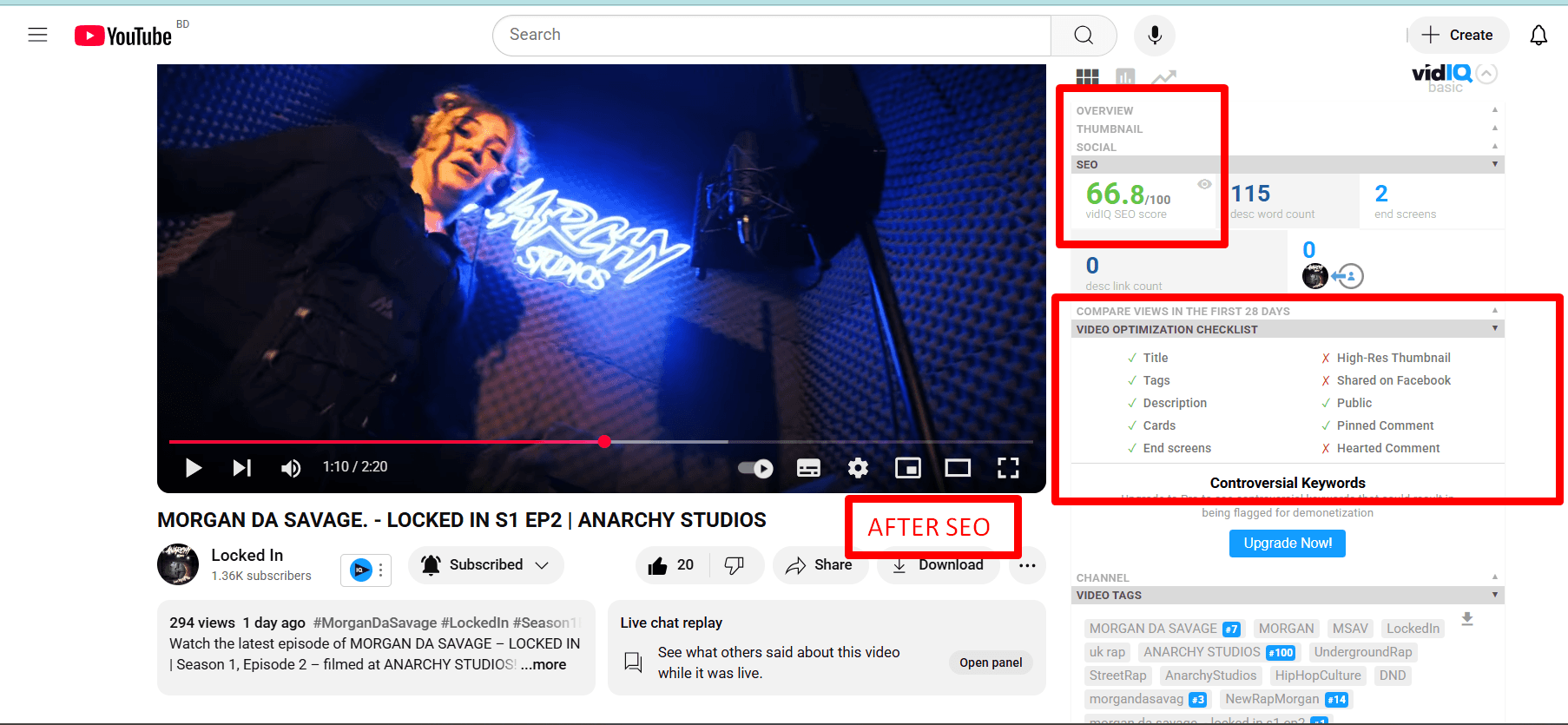Open more actions three-dot menu
This screenshot has width=1568, height=725.
tap(1027, 565)
